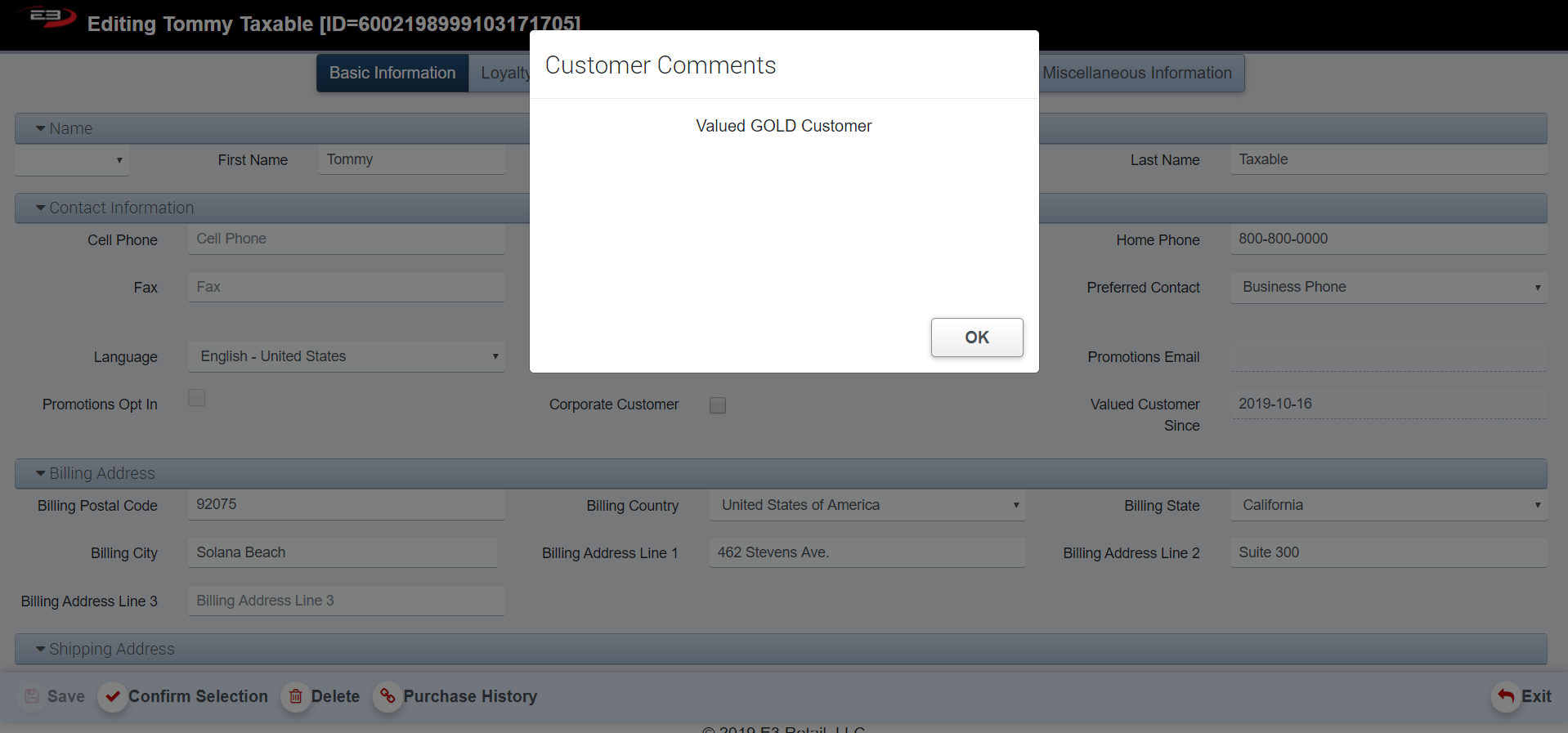1568x733 pixels.
Task: Click the Delete trash can icon
Action: pos(296,696)
